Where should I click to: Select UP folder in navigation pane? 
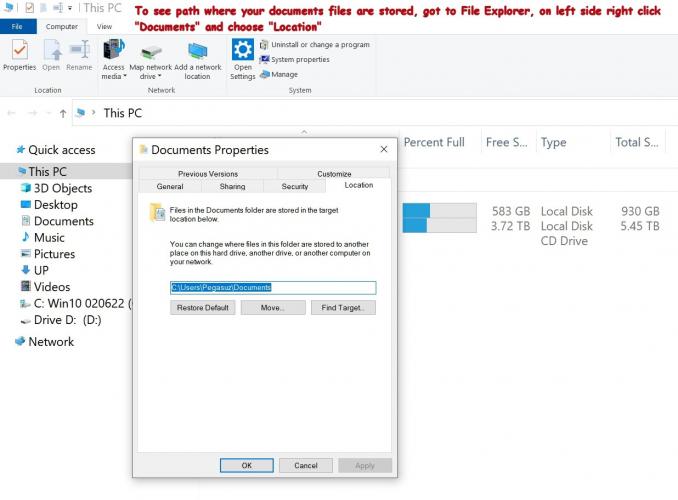point(41,270)
